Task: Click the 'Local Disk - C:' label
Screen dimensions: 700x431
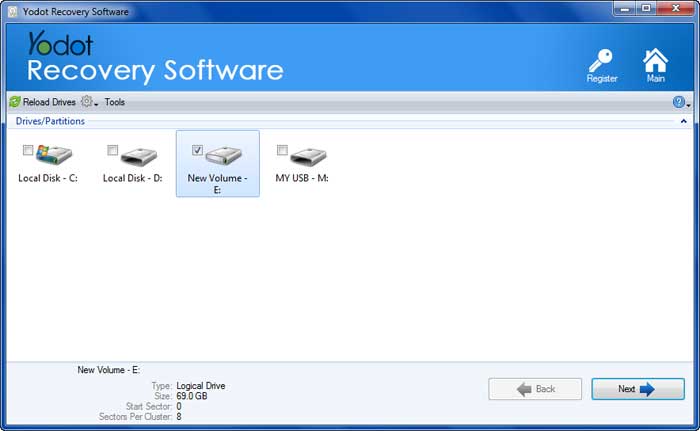Action: (48, 178)
